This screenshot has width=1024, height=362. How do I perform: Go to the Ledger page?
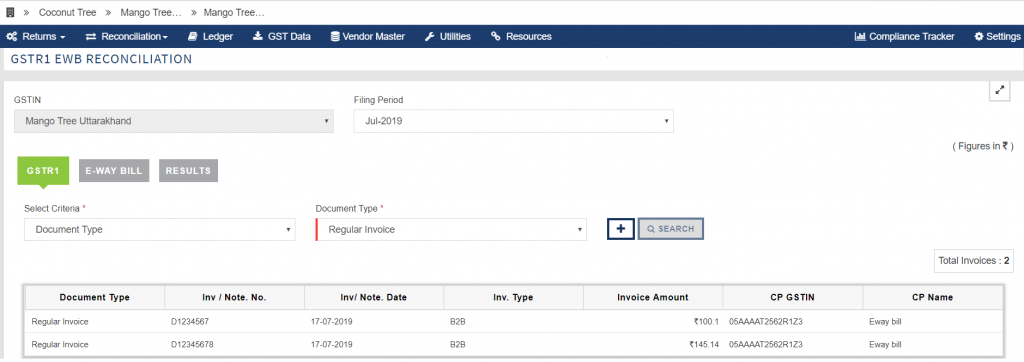pos(210,37)
